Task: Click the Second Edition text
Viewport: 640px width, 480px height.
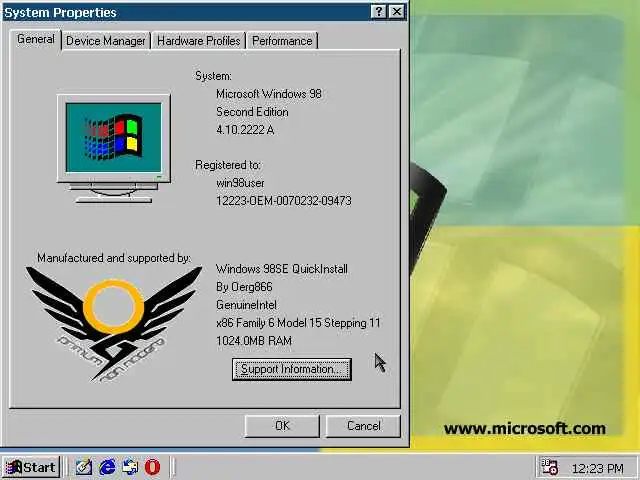Action: pyautogui.click(x=252, y=112)
